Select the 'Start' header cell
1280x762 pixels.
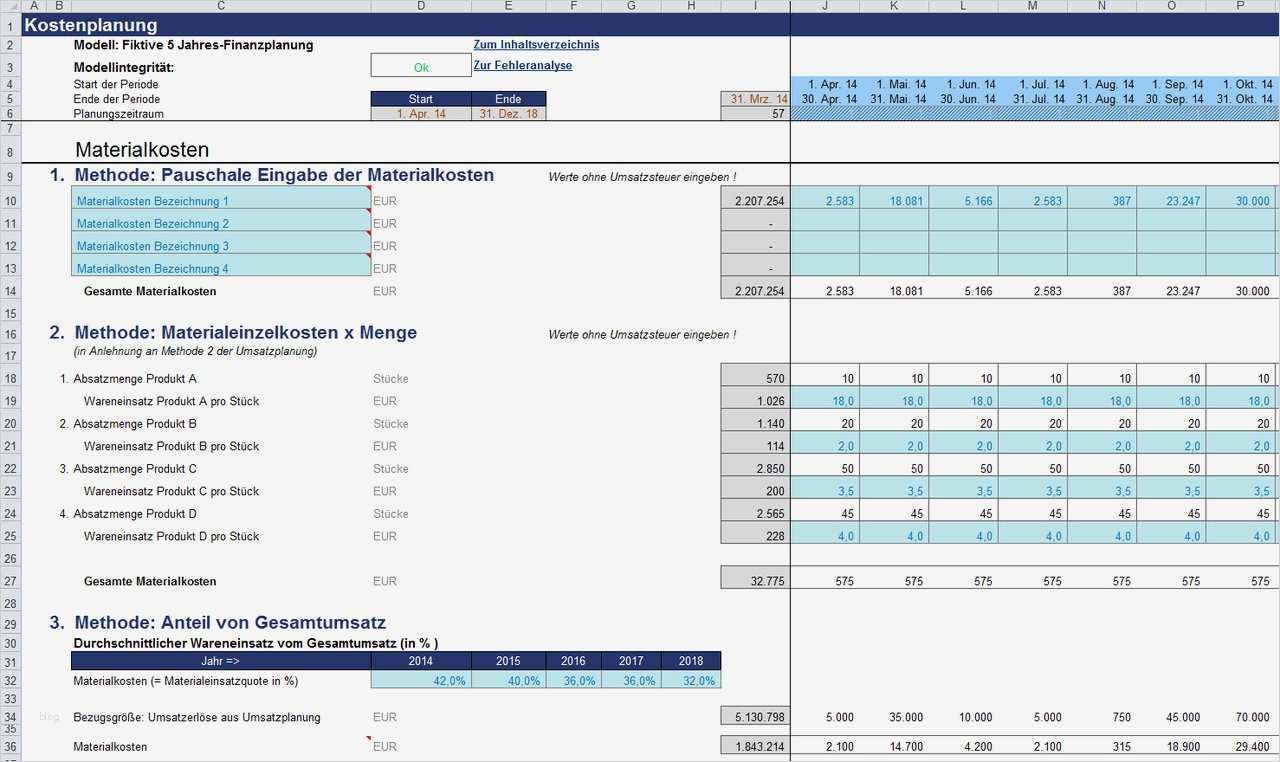pyautogui.click(x=421, y=99)
